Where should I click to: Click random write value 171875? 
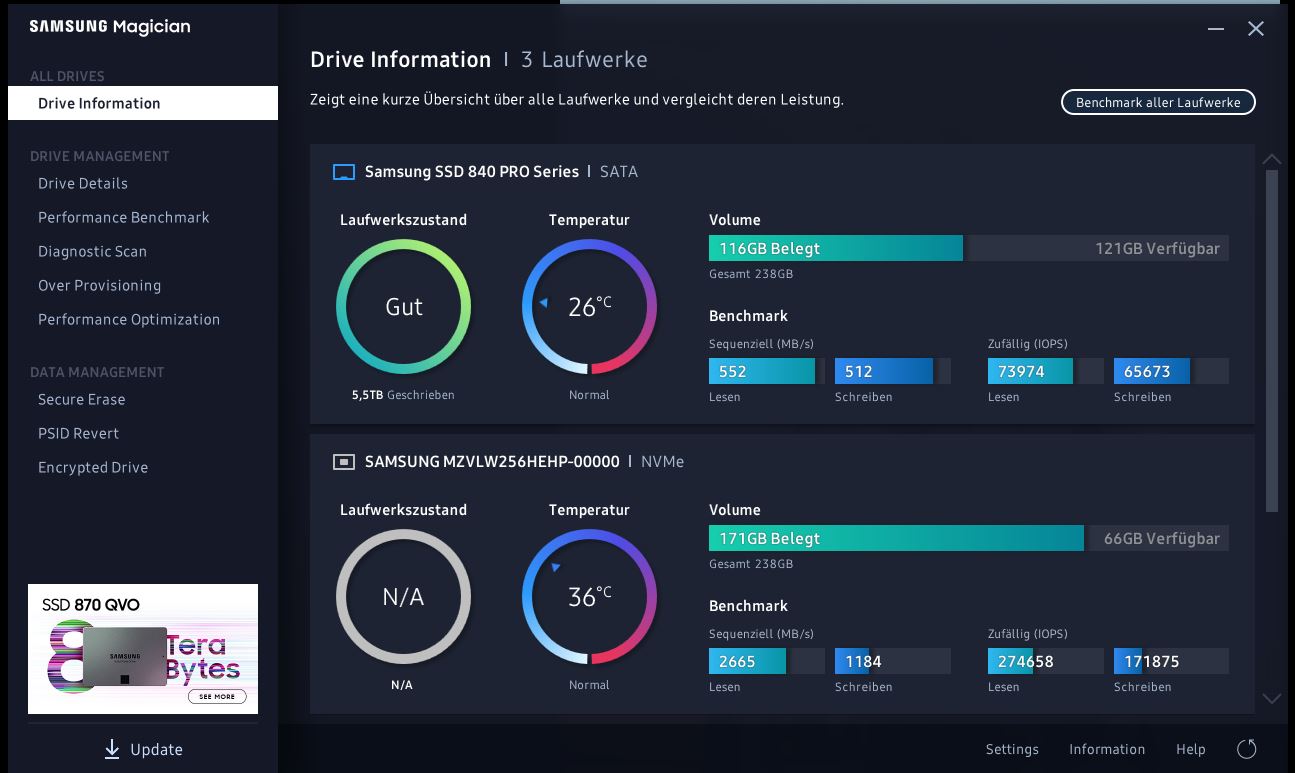coord(1151,661)
